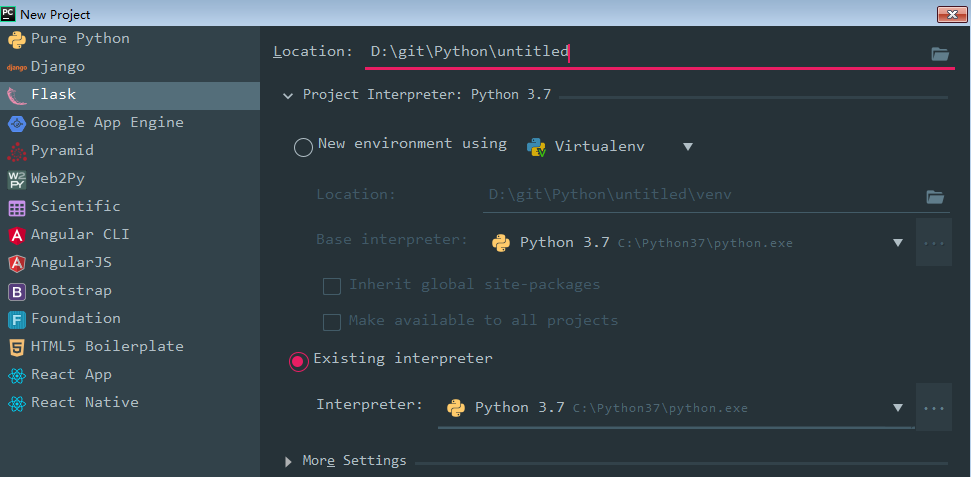Image resolution: width=971 pixels, height=477 pixels.
Task: Select New environment using radio button
Action: click(303, 147)
